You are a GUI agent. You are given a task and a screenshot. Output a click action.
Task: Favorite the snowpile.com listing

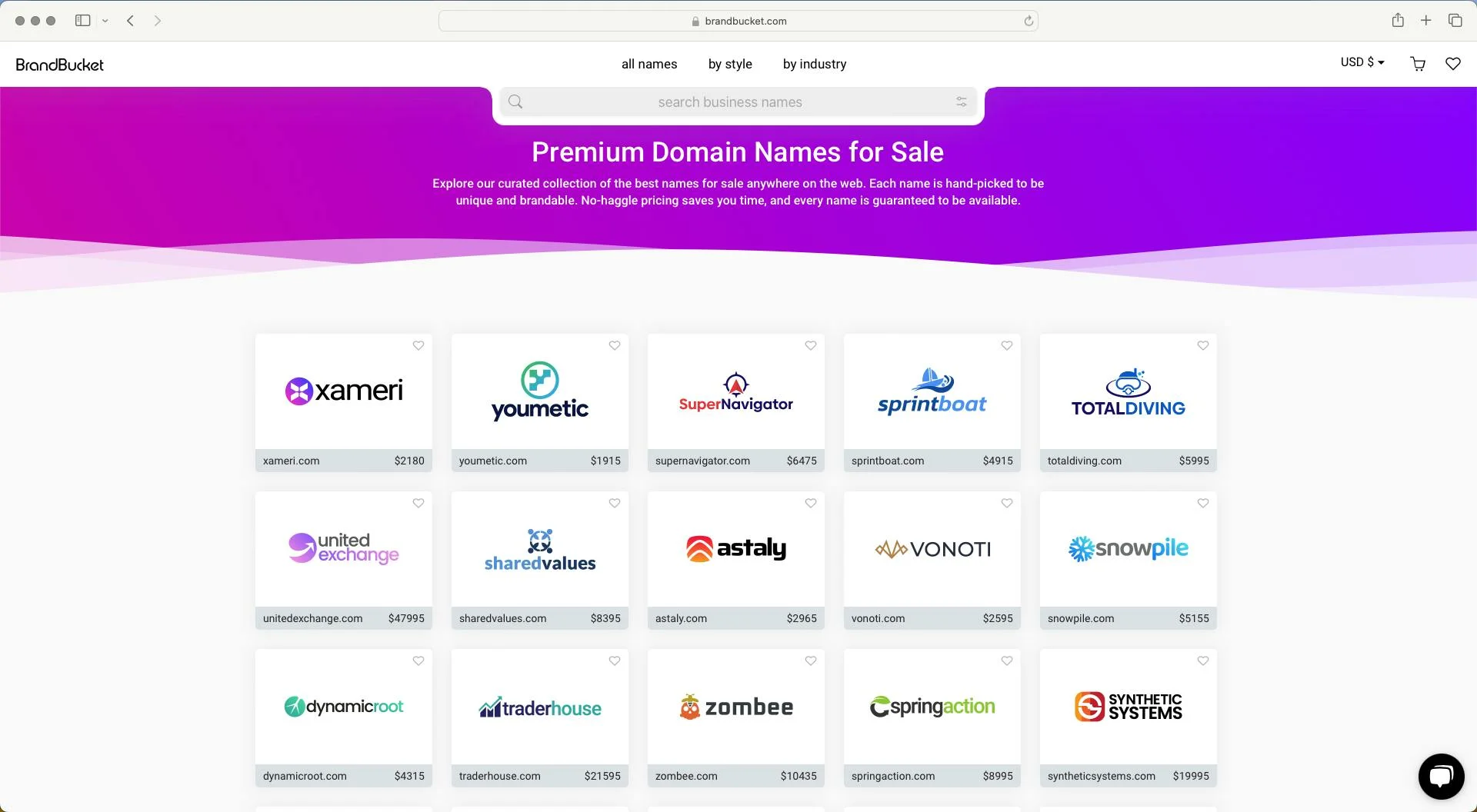pyautogui.click(x=1203, y=503)
